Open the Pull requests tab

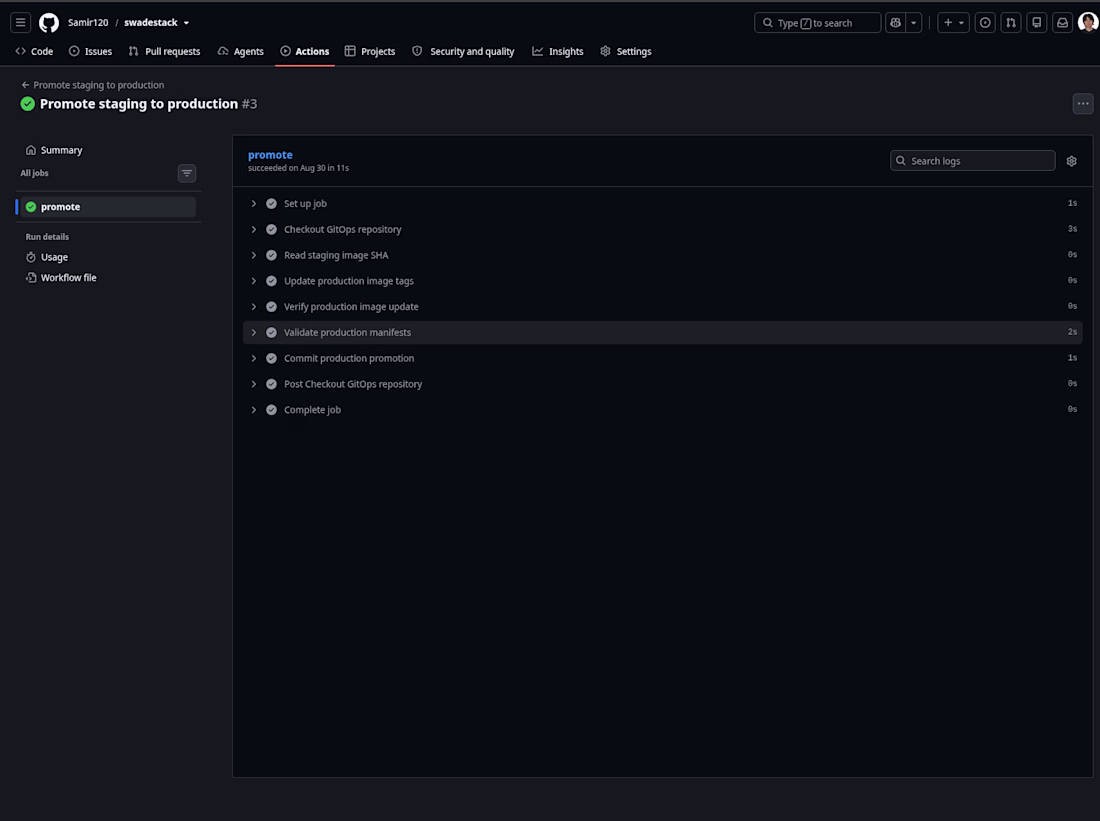coord(164,51)
